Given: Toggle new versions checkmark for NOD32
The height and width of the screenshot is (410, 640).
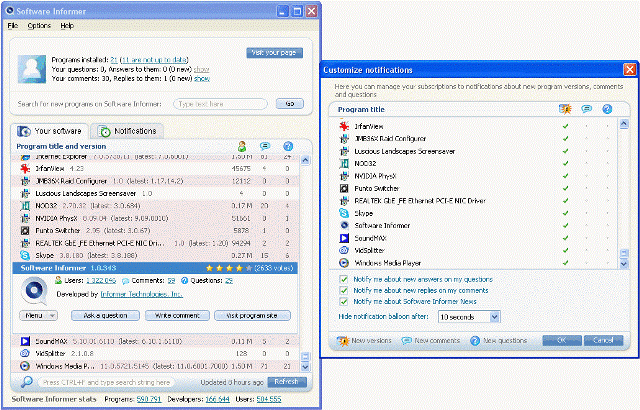Looking at the screenshot, I should [x=565, y=164].
